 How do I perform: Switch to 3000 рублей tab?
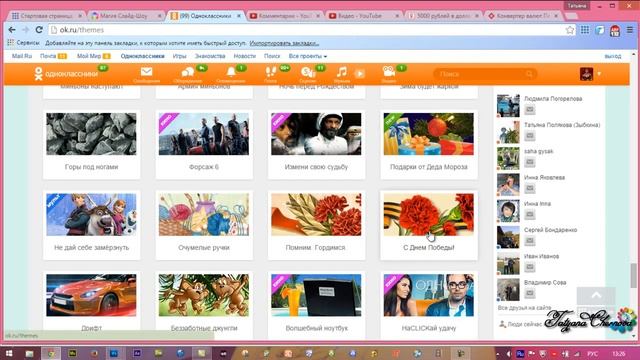[x=444, y=16]
